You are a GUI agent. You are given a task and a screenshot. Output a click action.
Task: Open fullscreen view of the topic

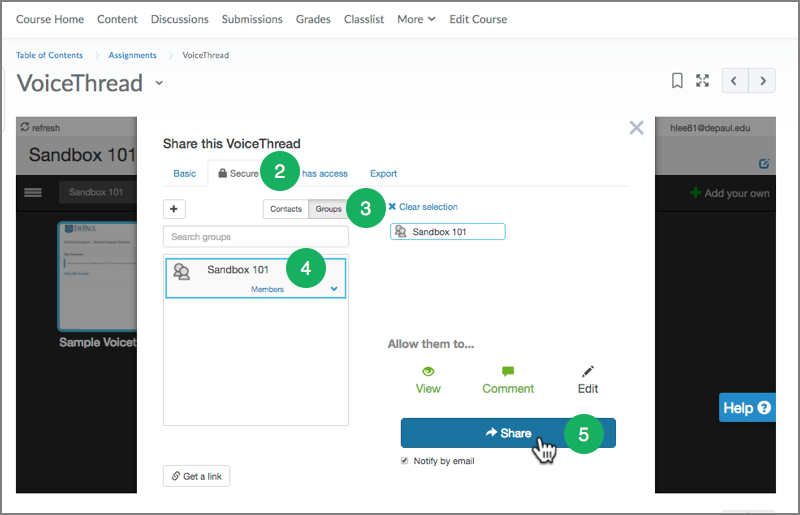tap(703, 81)
